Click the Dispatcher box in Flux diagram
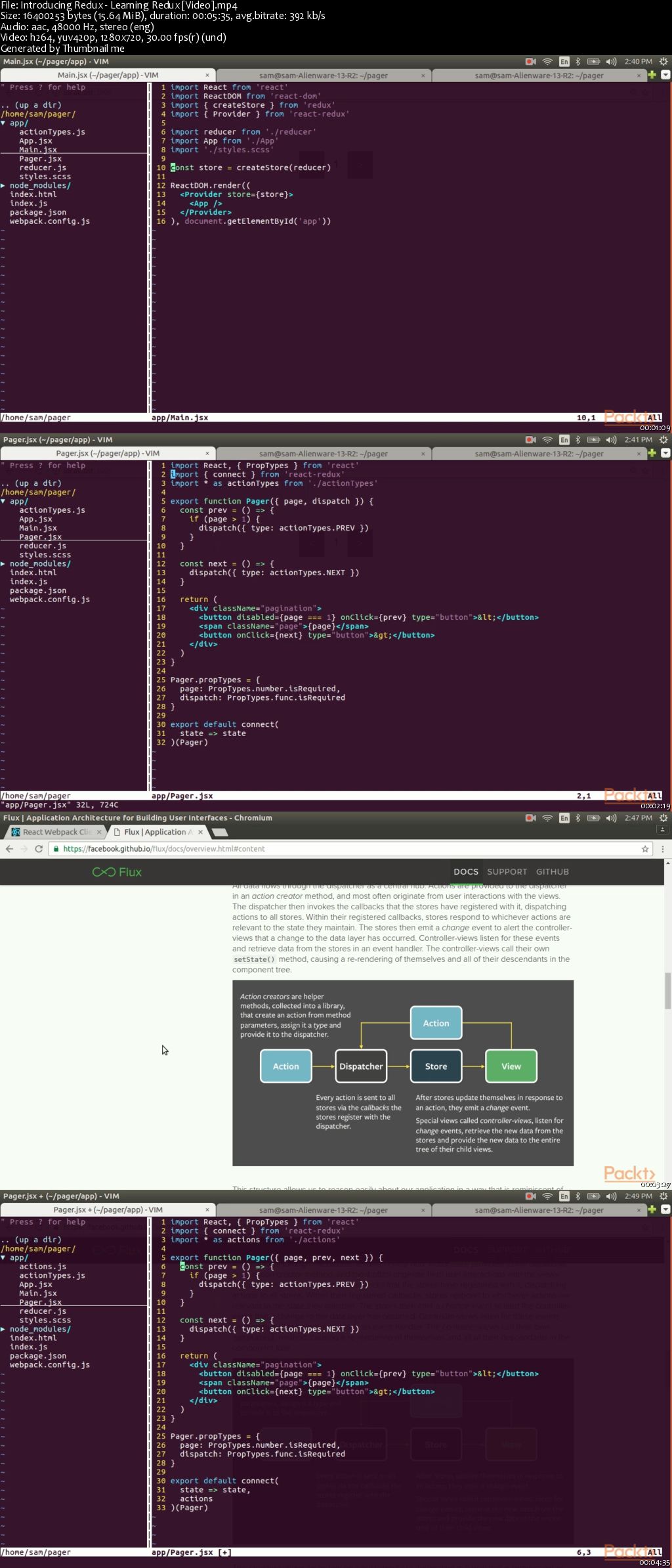This screenshot has height=1568, width=672. pyautogui.click(x=361, y=1066)
